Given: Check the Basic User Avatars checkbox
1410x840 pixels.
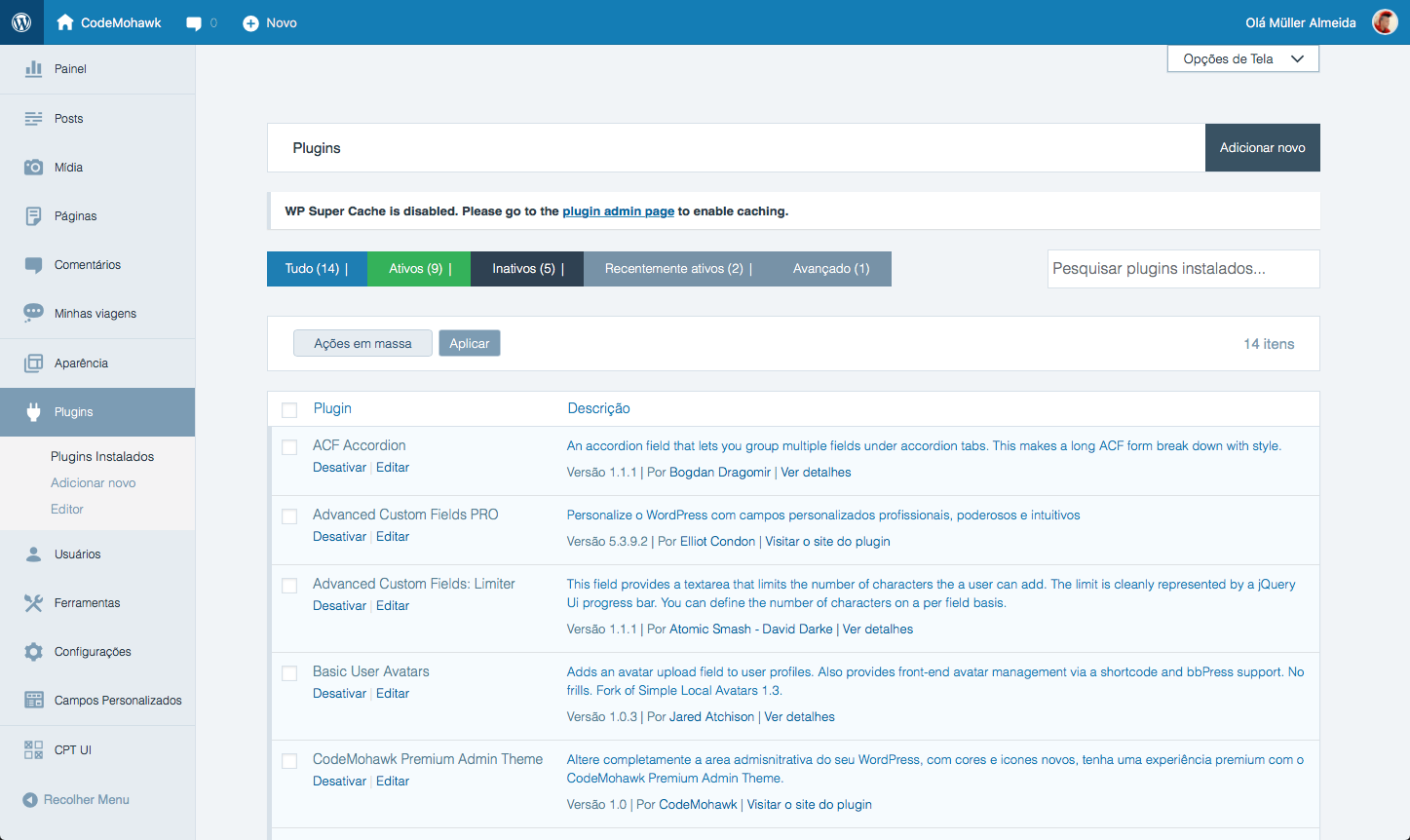Looking at the screenshot, I should click(x=289, y=673).
